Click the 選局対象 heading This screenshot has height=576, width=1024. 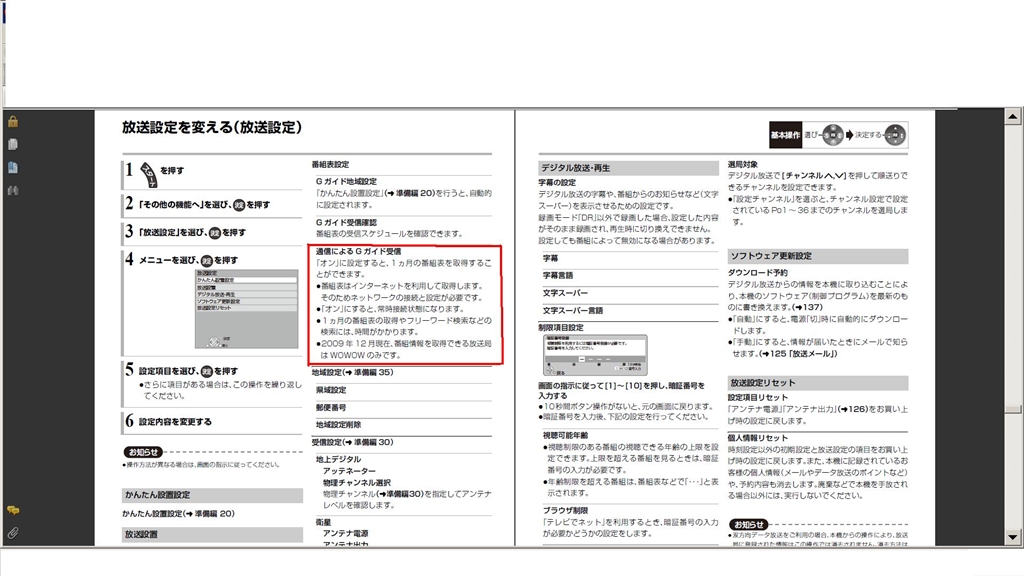(743, 165)
